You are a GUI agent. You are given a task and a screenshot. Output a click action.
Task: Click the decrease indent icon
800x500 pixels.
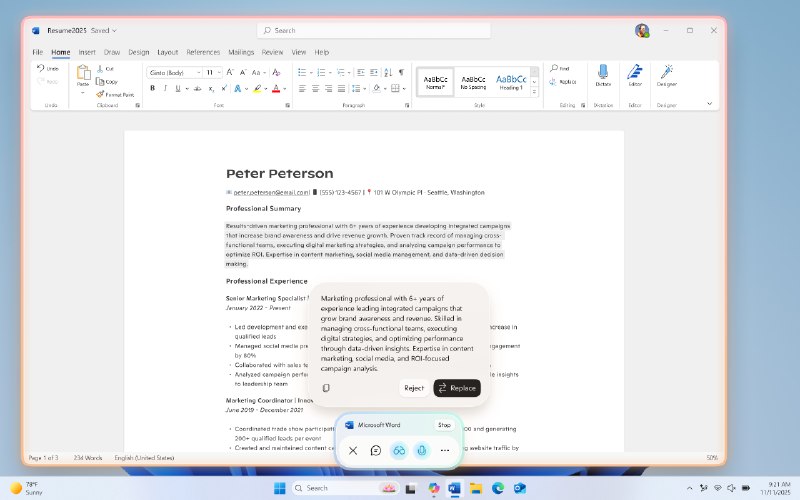pos(361,72)
